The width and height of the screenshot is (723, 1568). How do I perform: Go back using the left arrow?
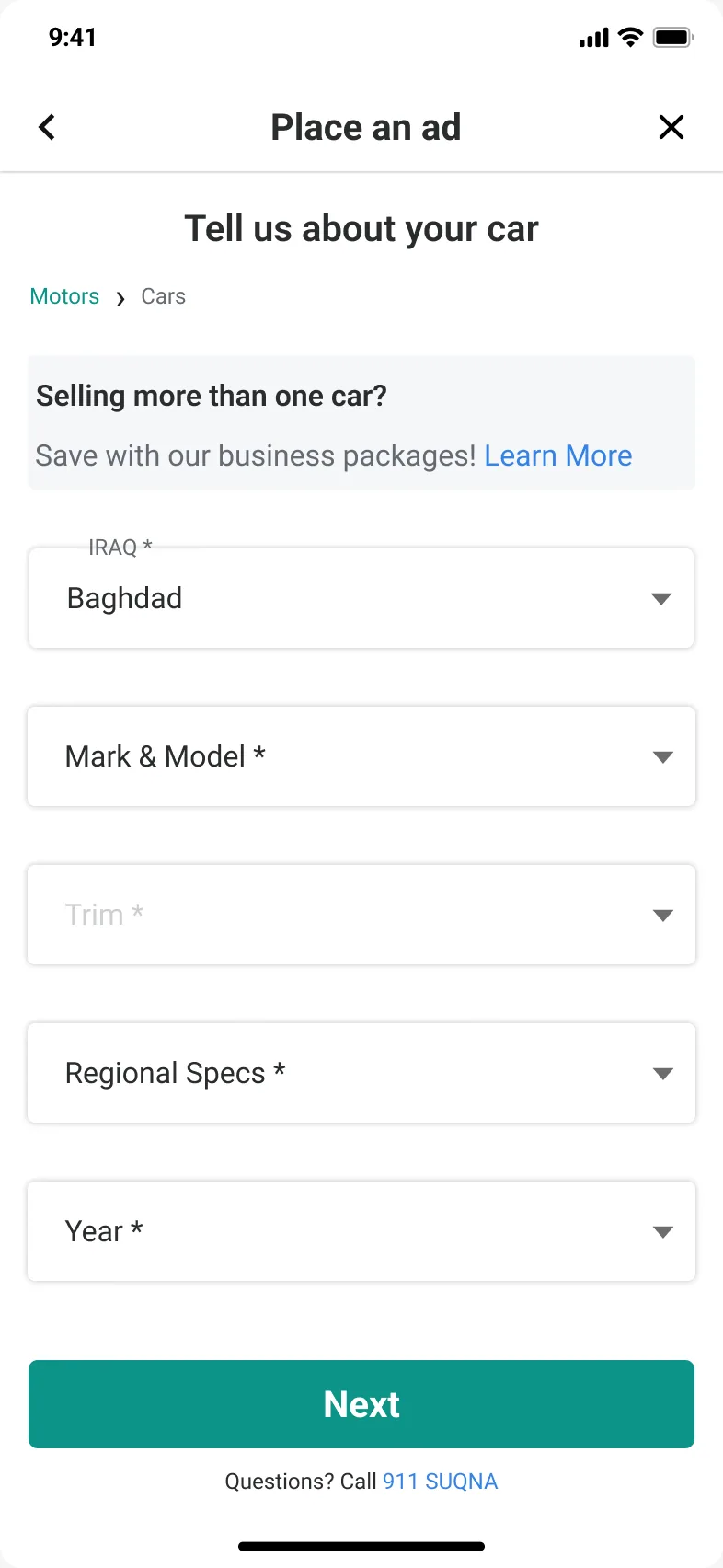47,127
